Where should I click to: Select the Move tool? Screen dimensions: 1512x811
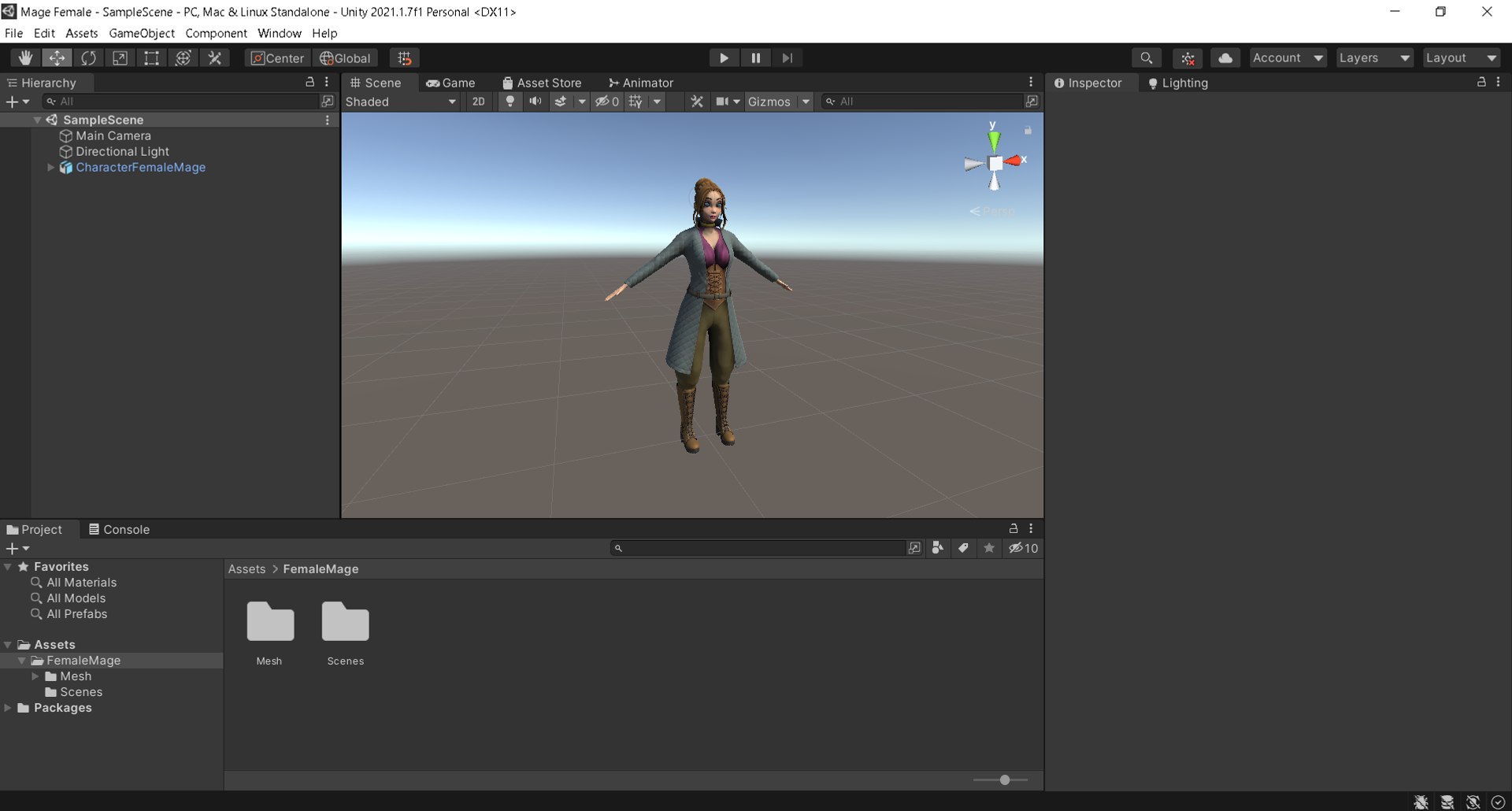(x=57, y=58)
